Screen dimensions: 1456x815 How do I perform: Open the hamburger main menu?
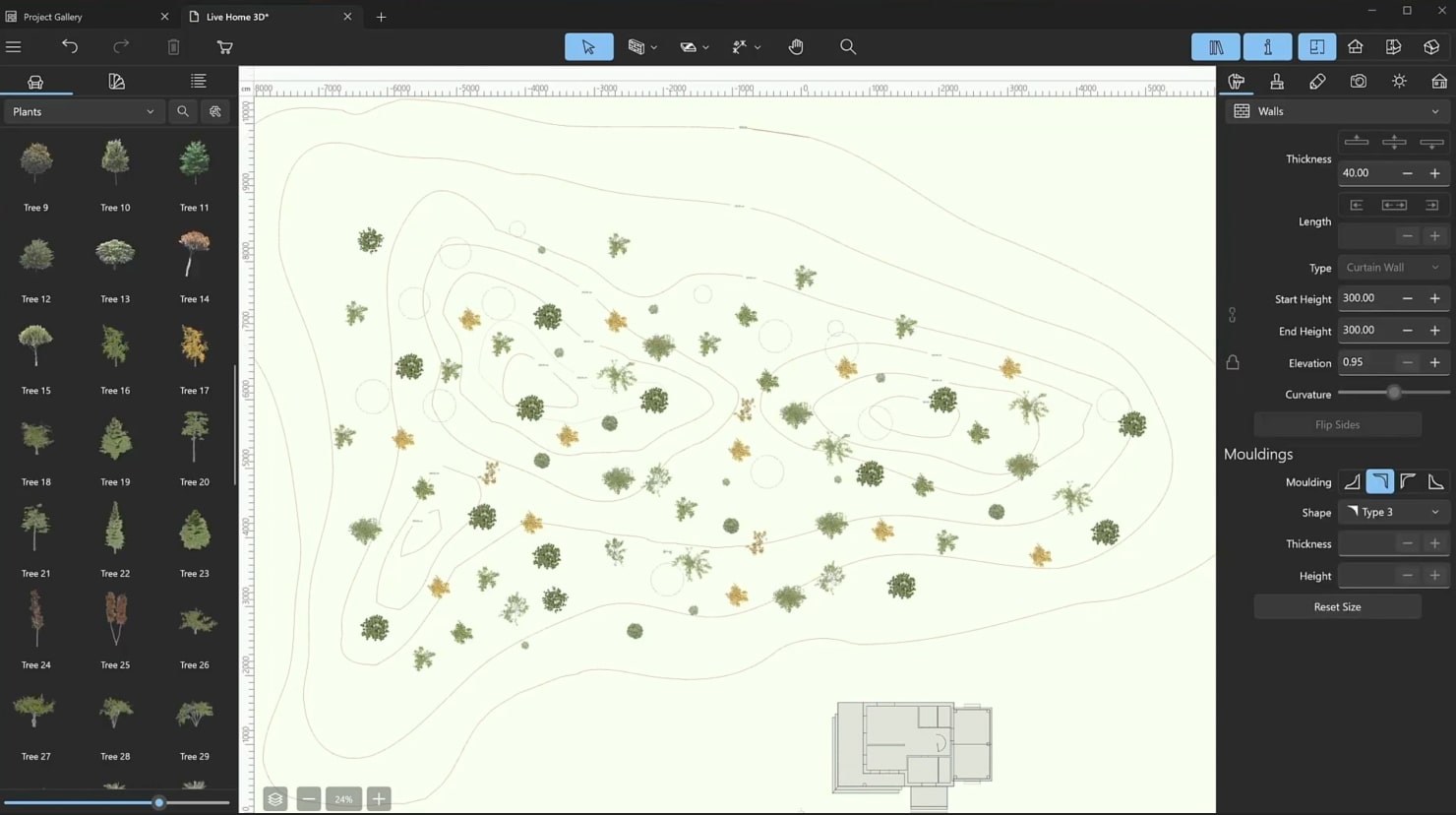[x=14, y=46]
